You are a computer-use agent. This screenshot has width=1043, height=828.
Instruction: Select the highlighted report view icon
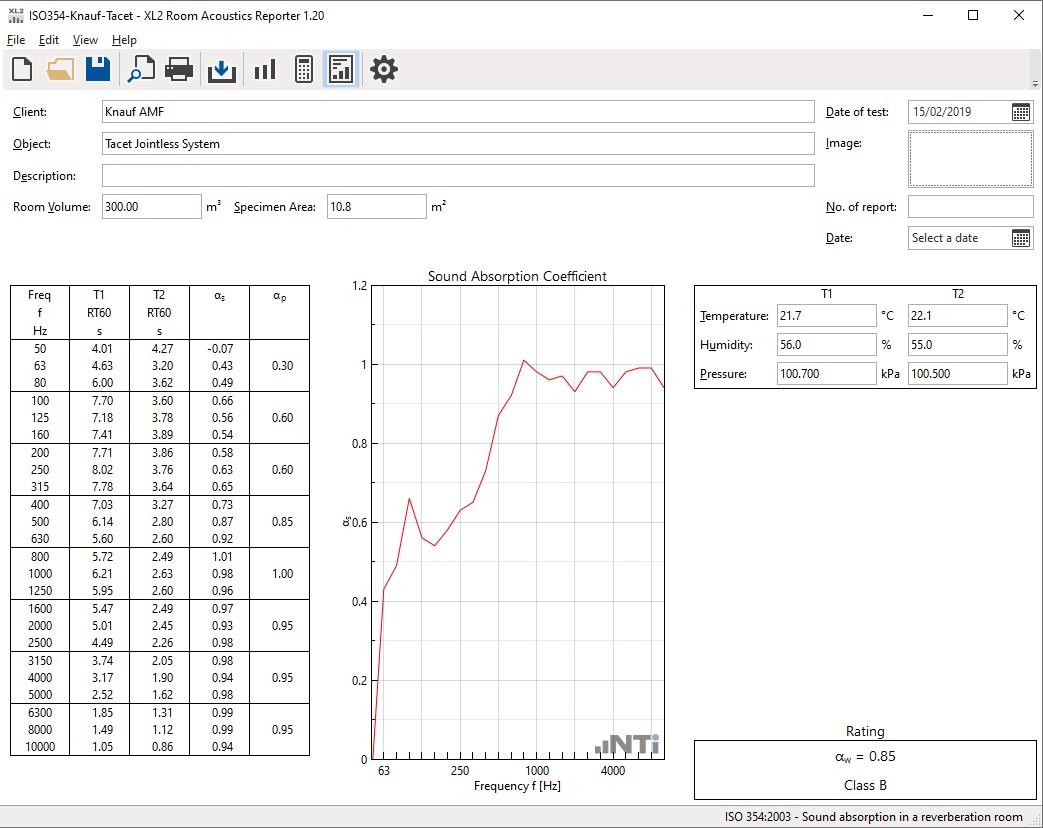[341, 69]
